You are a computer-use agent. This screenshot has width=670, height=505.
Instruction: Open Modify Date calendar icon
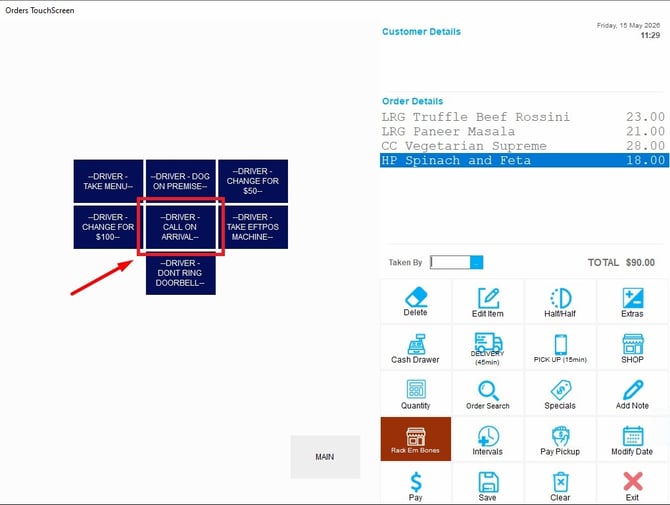click(x=633, y=436)
